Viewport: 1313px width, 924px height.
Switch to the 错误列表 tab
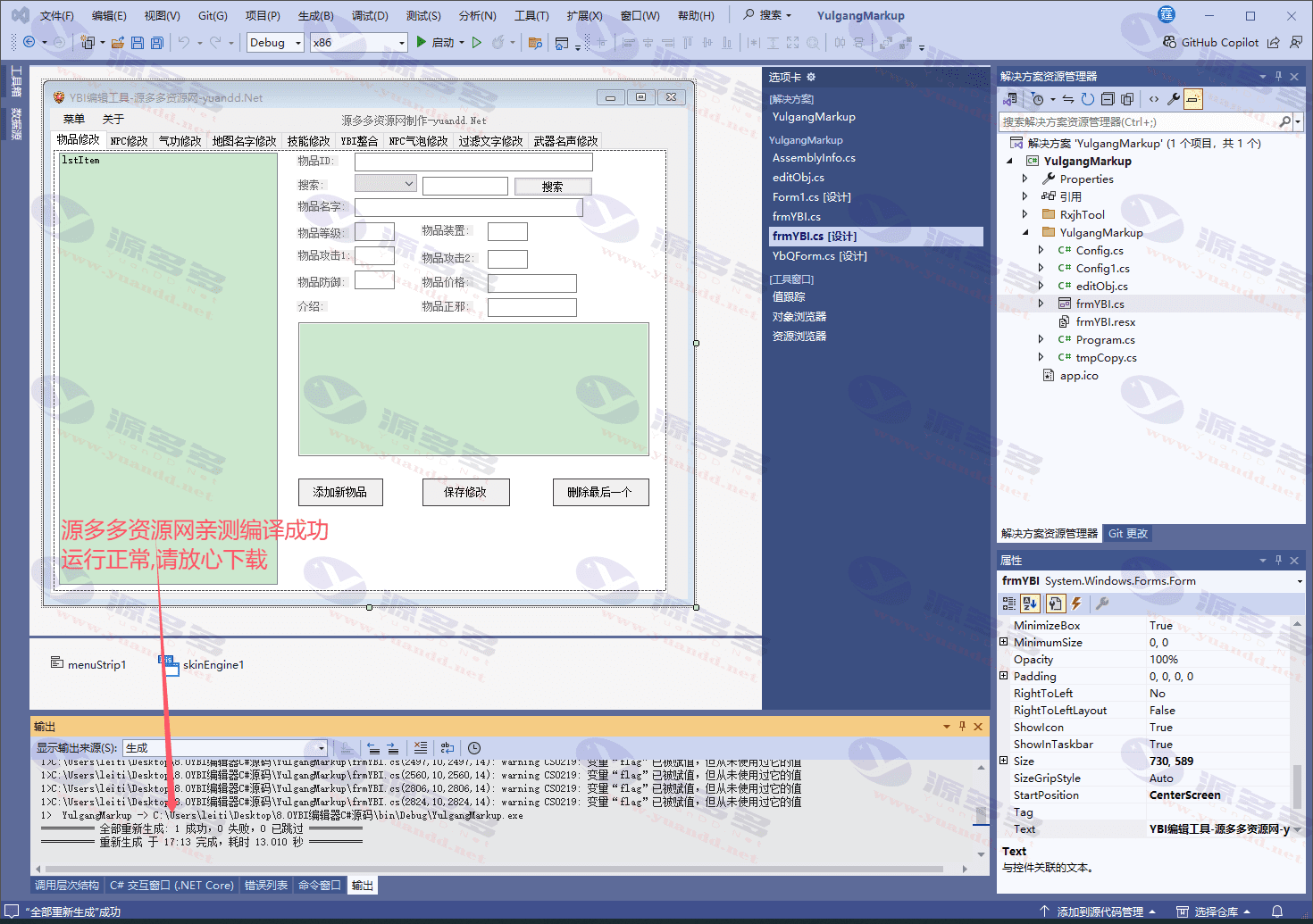[266, 886]
